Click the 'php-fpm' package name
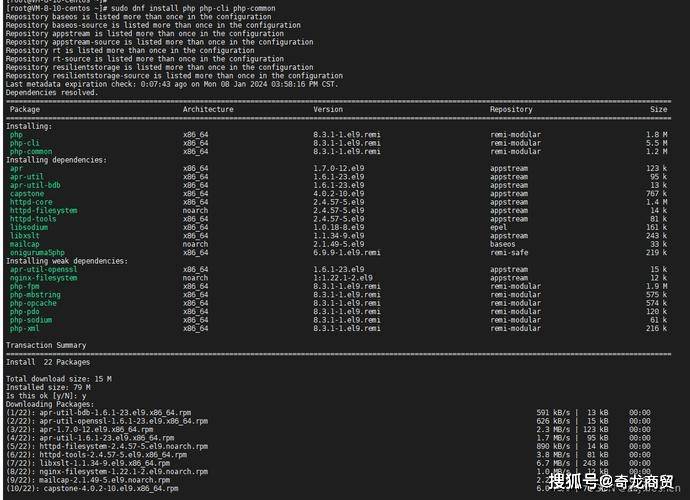690x500 pixels. [25, 286]
